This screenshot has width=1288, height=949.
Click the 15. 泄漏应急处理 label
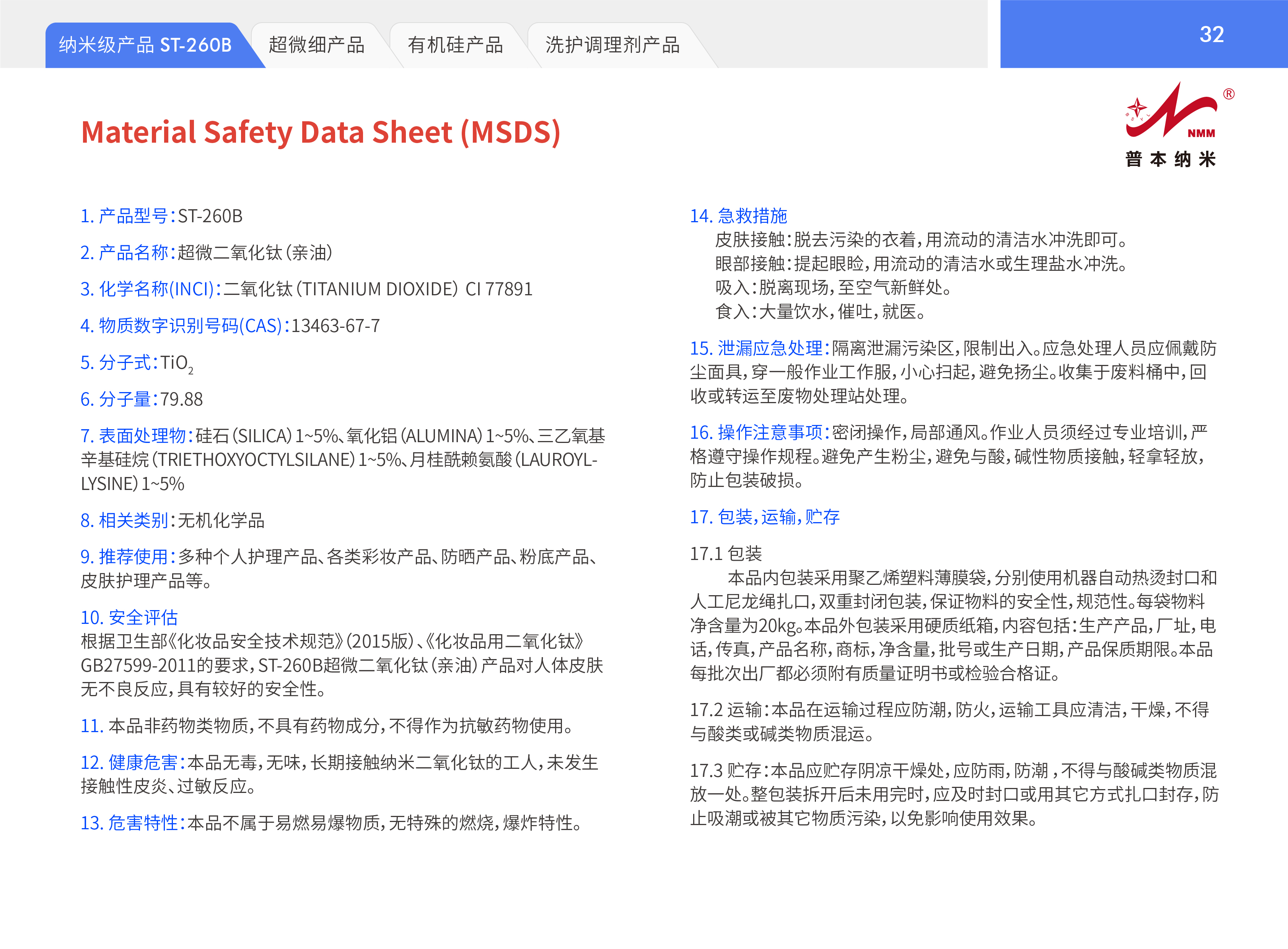click(x=759, y=348)
